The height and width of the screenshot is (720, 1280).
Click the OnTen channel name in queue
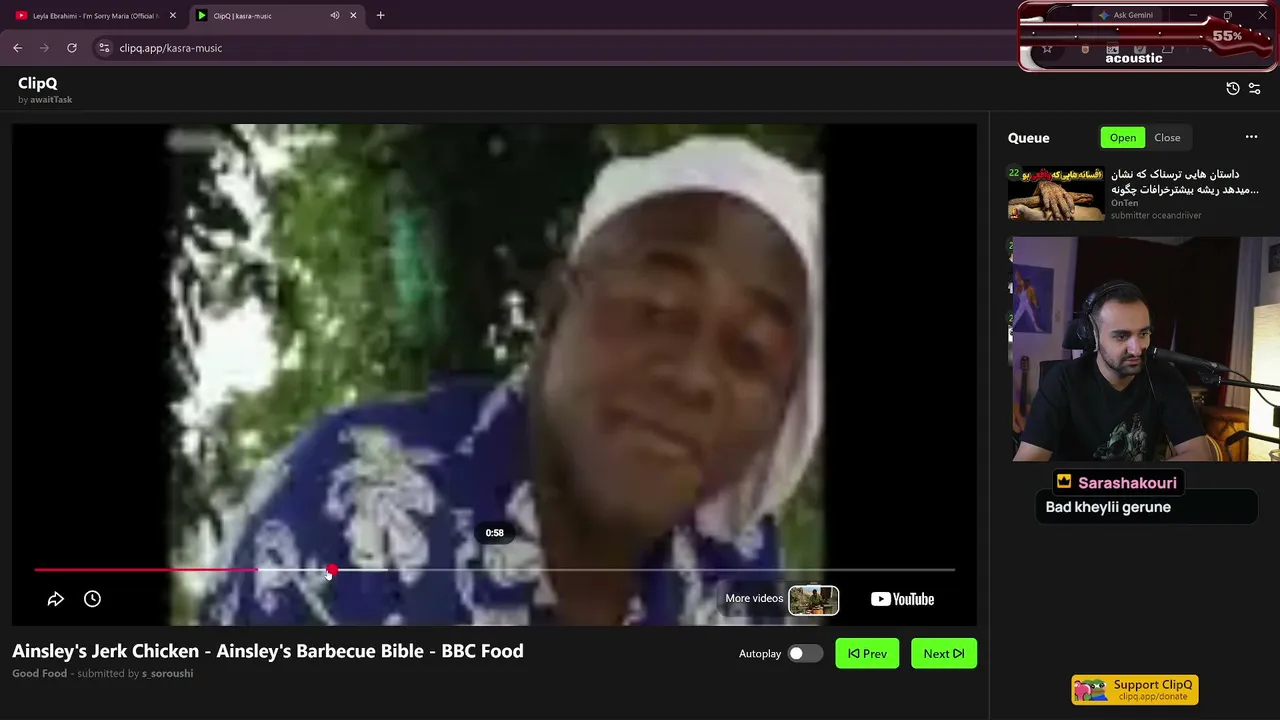1124,203
